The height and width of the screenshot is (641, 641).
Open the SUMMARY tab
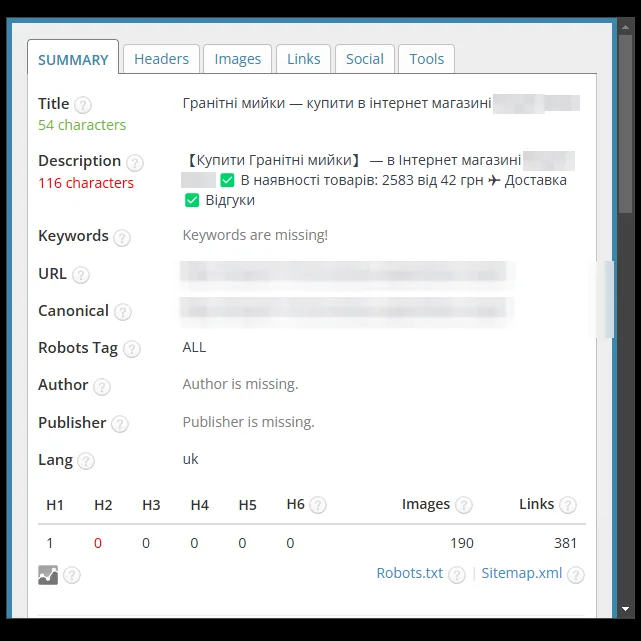(73, 59)
